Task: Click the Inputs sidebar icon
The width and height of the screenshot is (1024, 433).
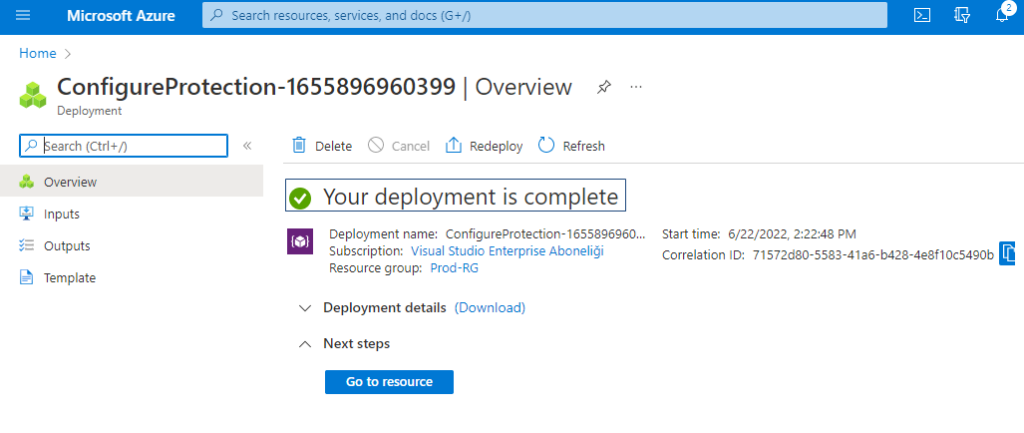Action: [27, 214]
